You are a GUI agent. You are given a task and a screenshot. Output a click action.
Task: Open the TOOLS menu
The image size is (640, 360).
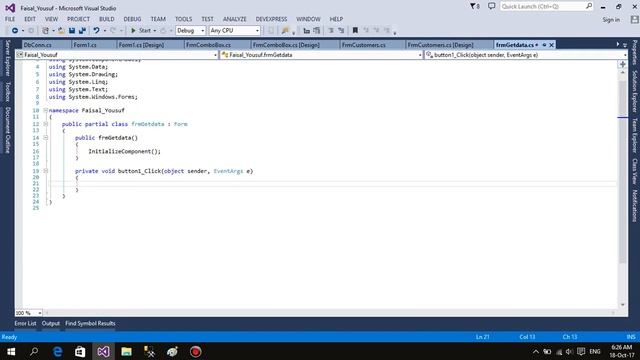183,19
